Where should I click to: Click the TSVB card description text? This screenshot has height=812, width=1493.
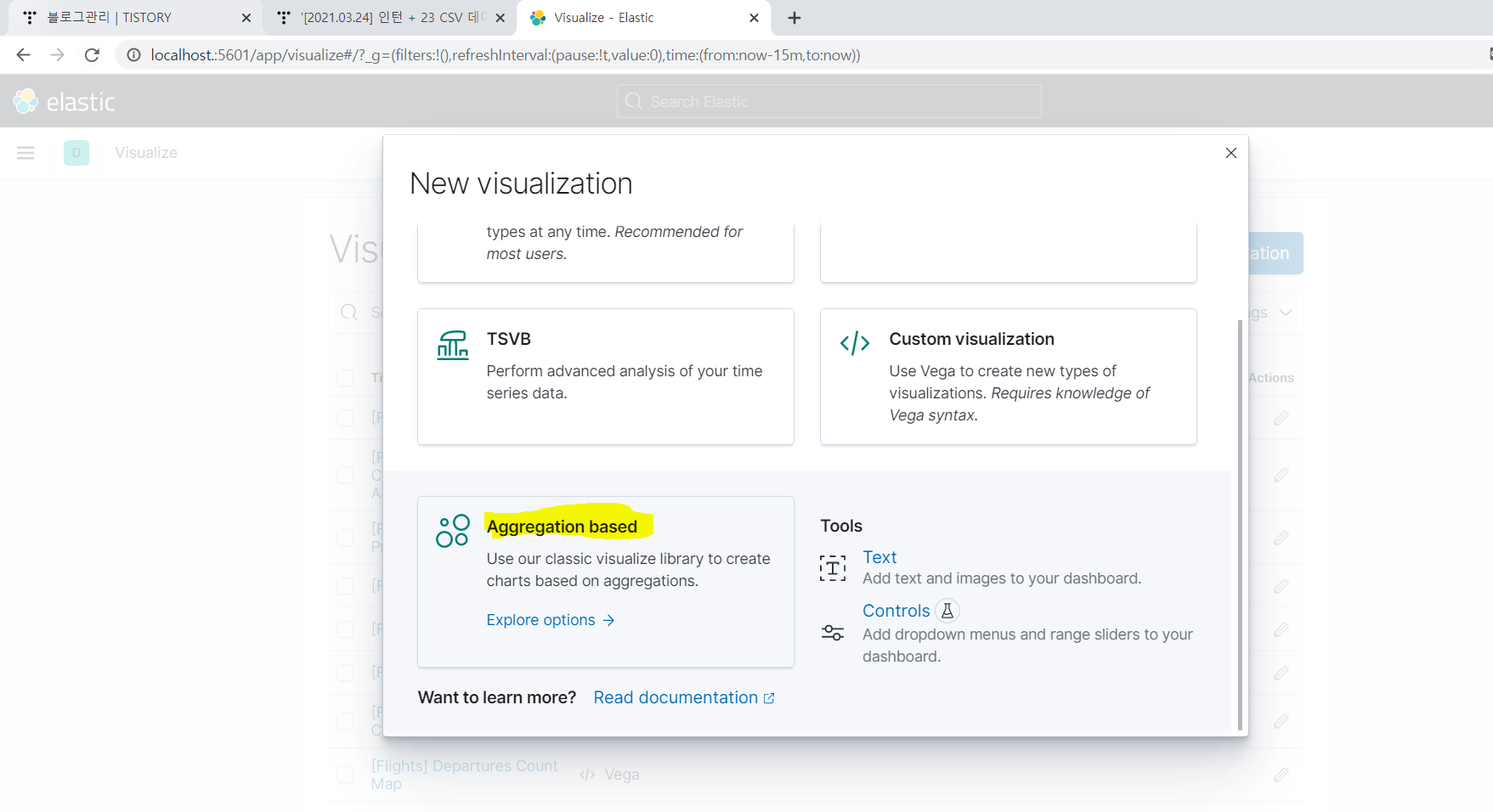624,382
